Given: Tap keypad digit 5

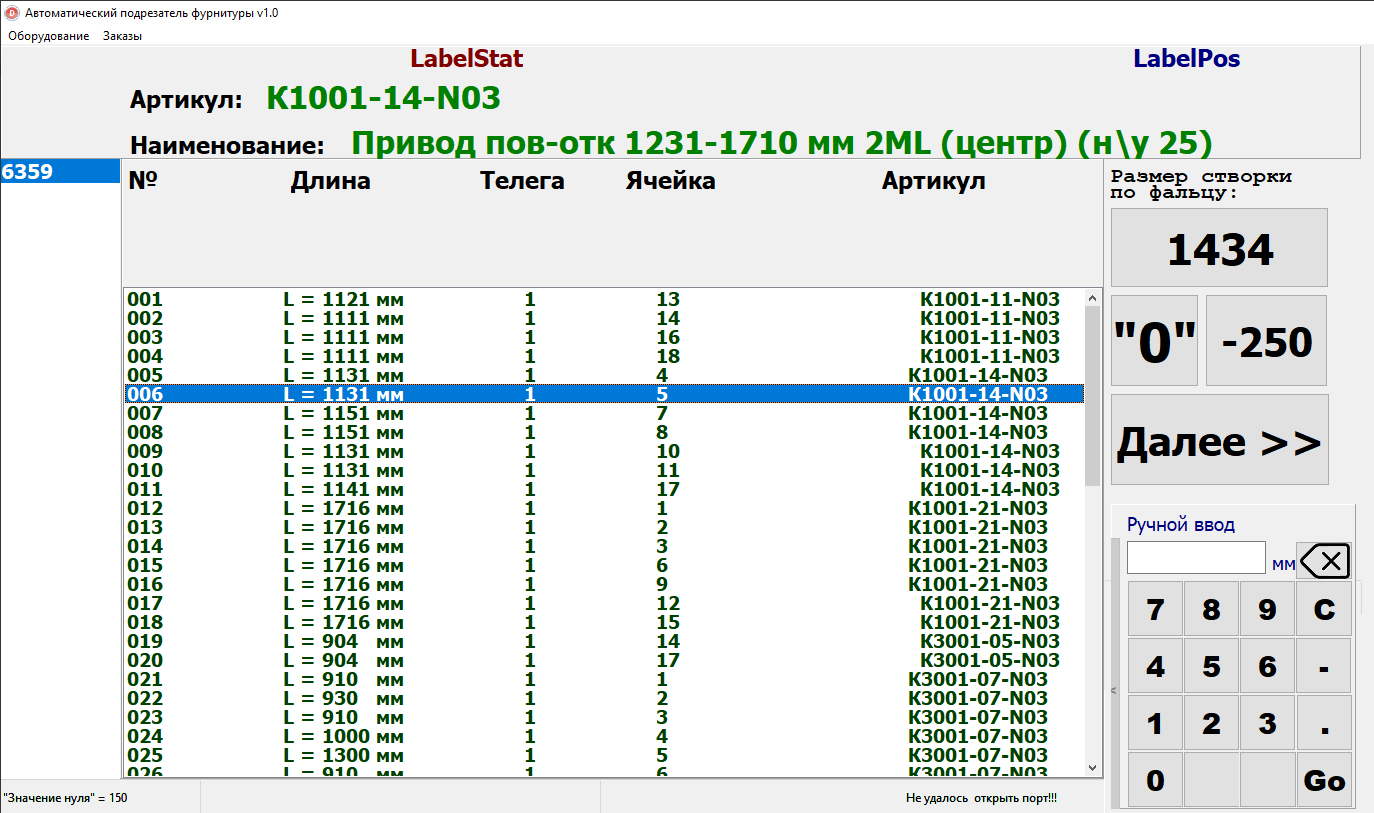Looking at the screenshot, I should [x=1211, y=666].
